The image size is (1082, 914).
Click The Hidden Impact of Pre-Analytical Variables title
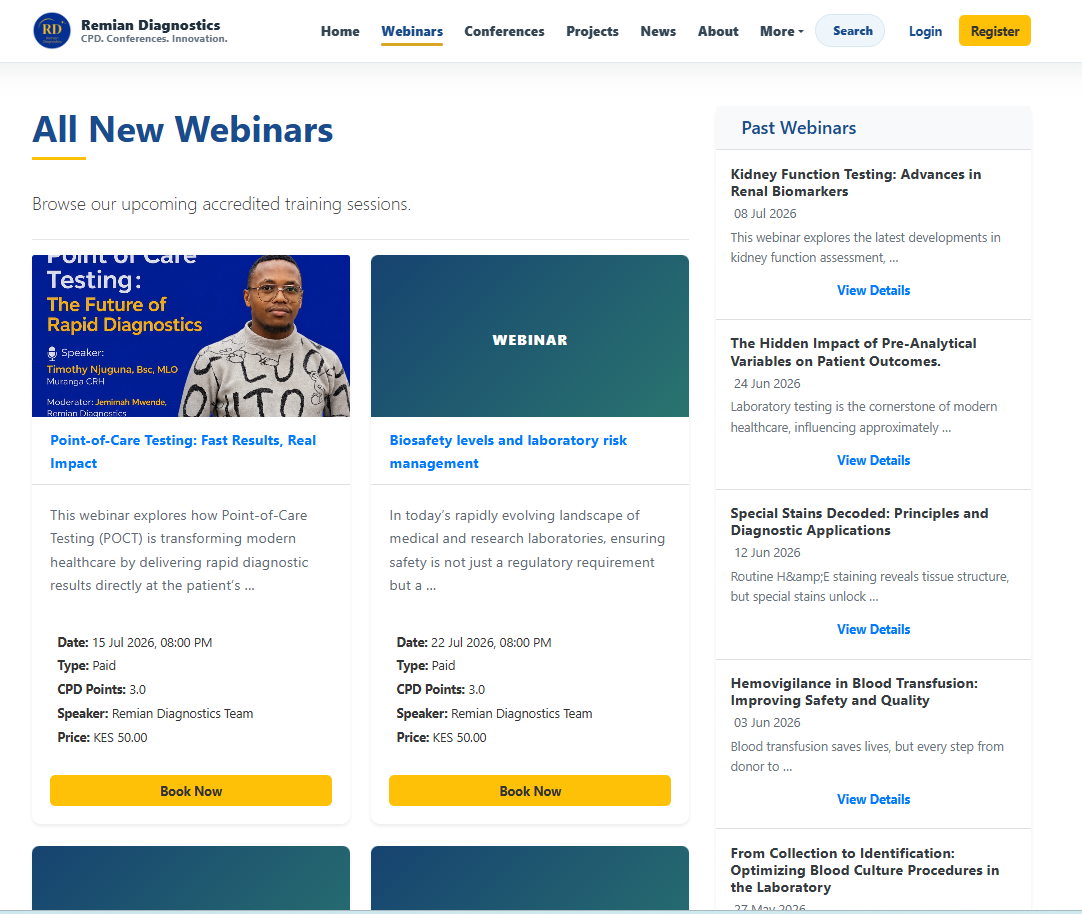click(854, 352)
